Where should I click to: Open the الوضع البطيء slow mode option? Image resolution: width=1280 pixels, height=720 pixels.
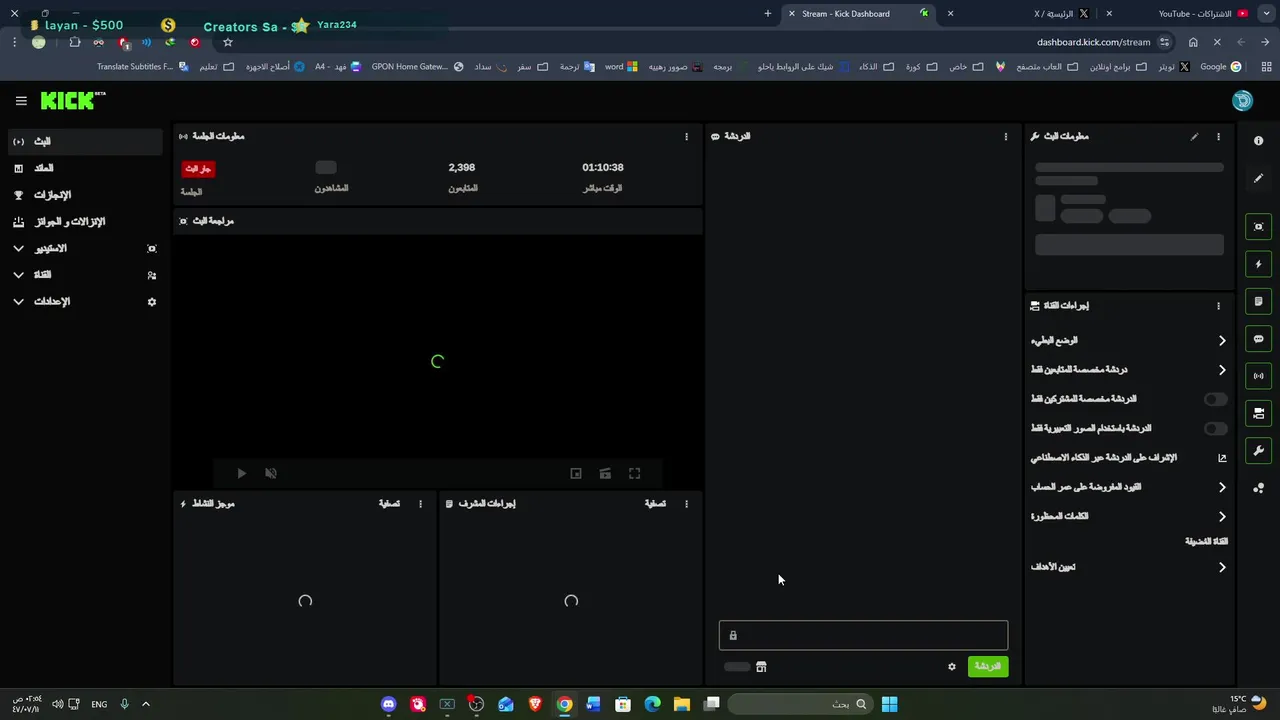tap(1129, 341)
